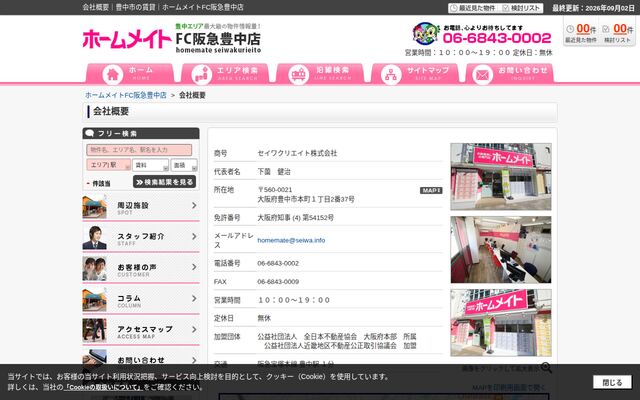This screenshot has height=400, width=640.
Task: Click the 最近見た物件 button in top bar
Action: pos(473,8)
